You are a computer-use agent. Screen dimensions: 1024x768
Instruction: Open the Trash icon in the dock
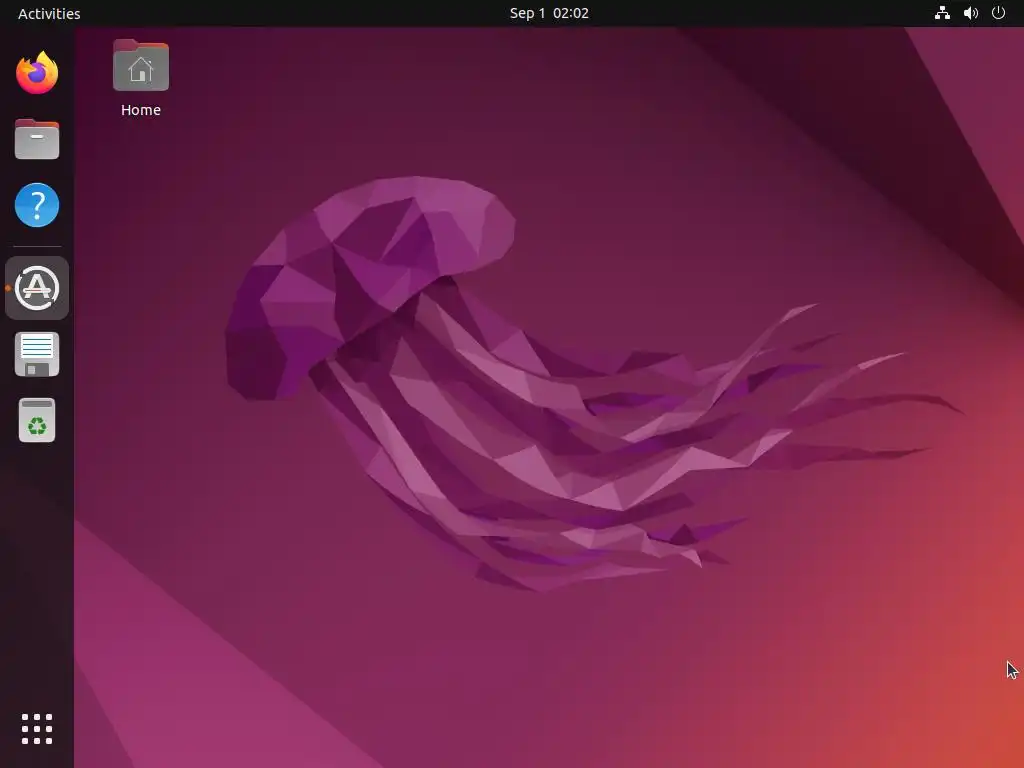37,420
